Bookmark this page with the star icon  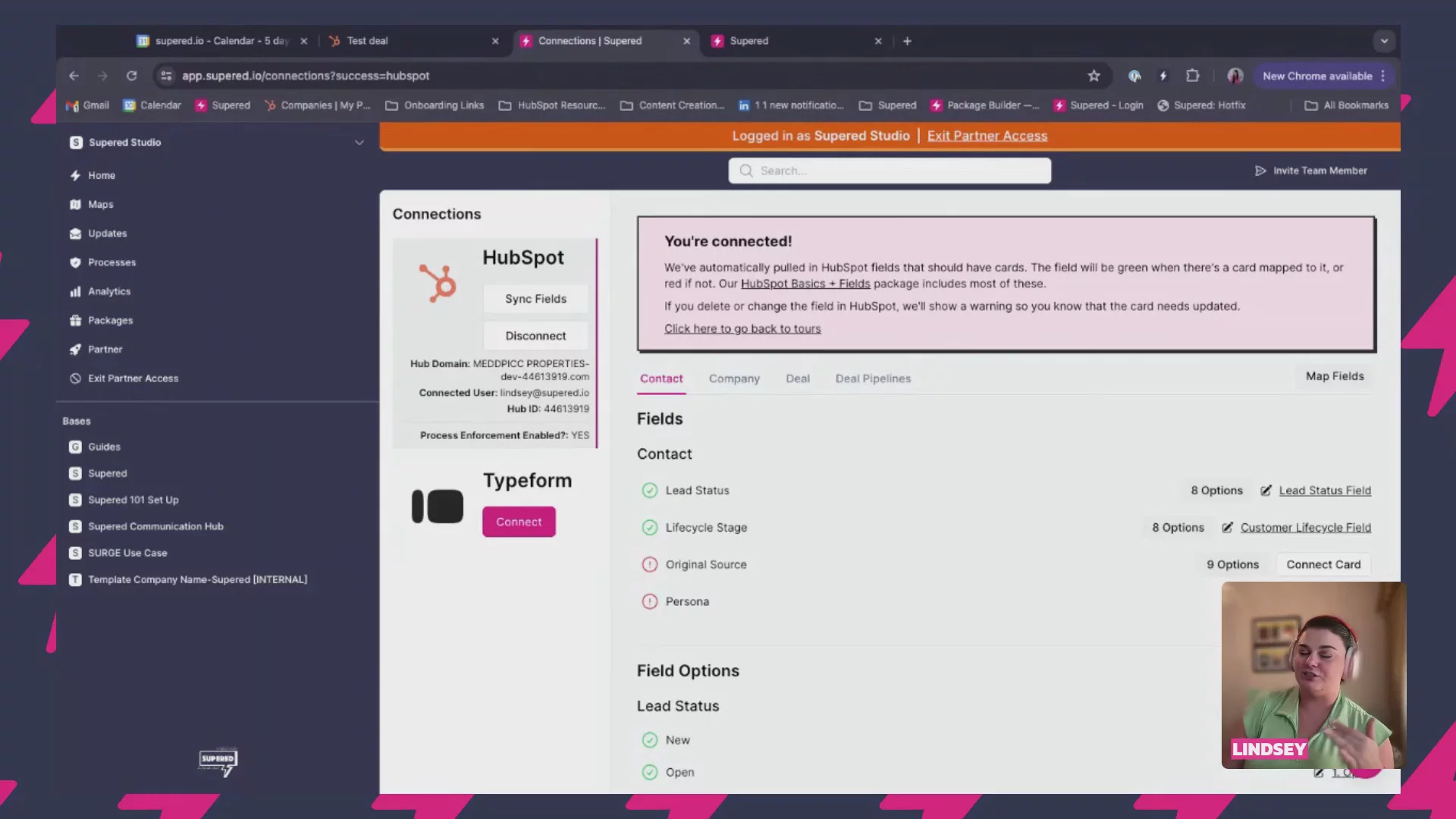(x=1094, y=76)
